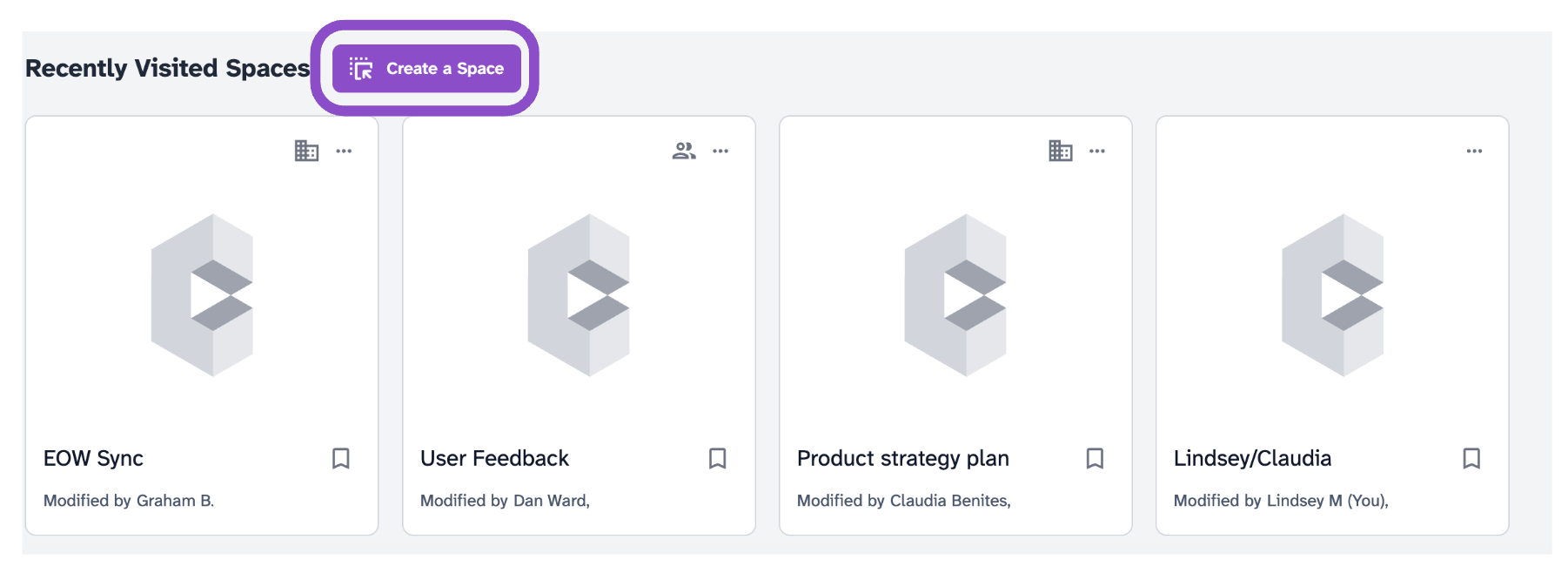
Task: Open the User Feedback three-dot menu
Action: [720, 151]
